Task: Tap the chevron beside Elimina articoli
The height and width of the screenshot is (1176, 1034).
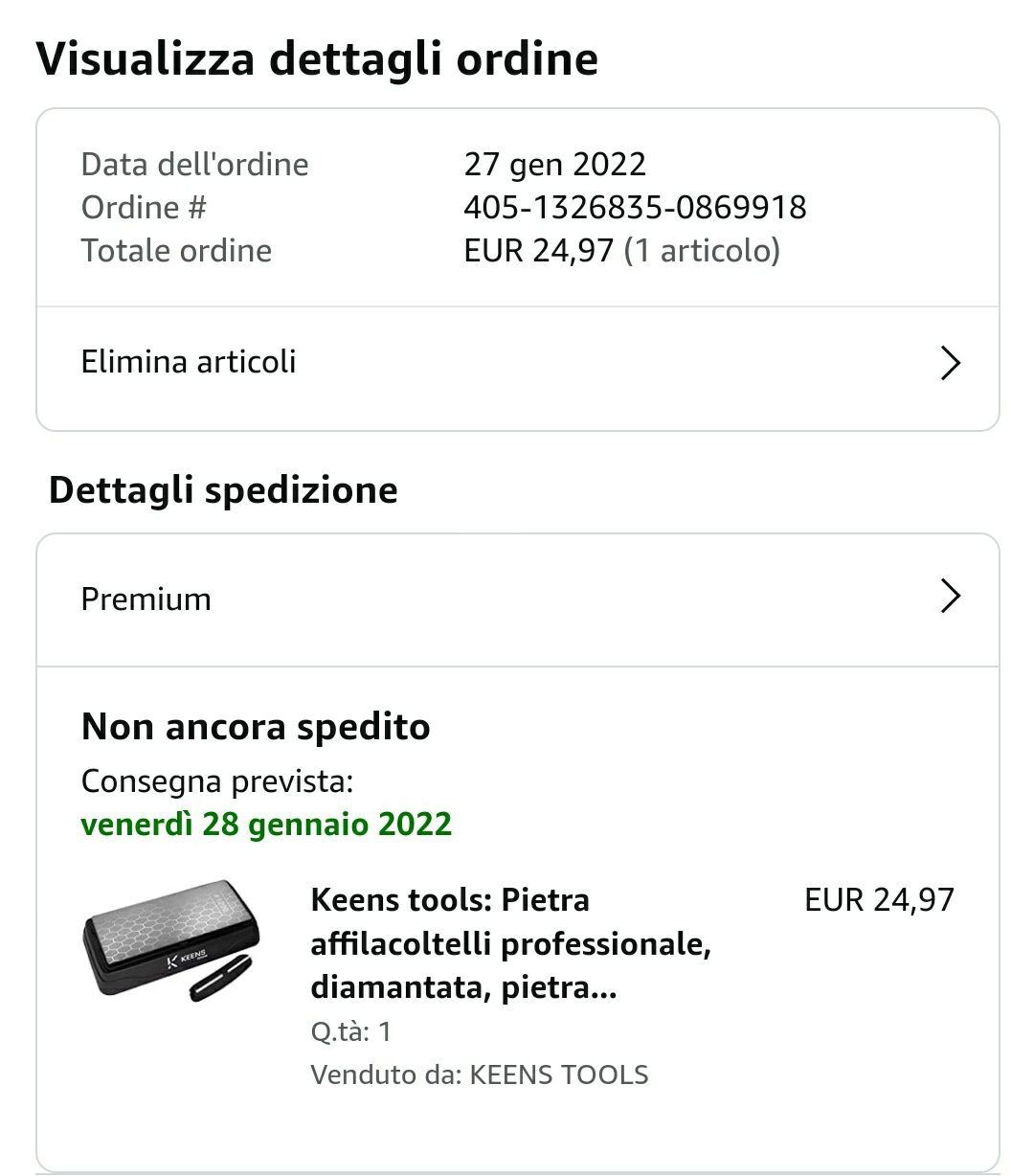Action: (950, 363)
